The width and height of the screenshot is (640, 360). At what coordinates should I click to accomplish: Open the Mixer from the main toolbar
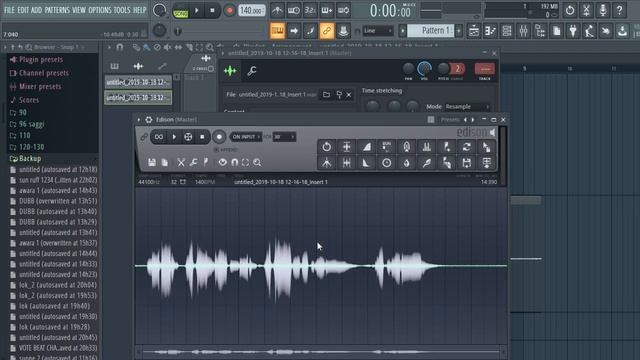pyautogui.click(x=523, y=31)
